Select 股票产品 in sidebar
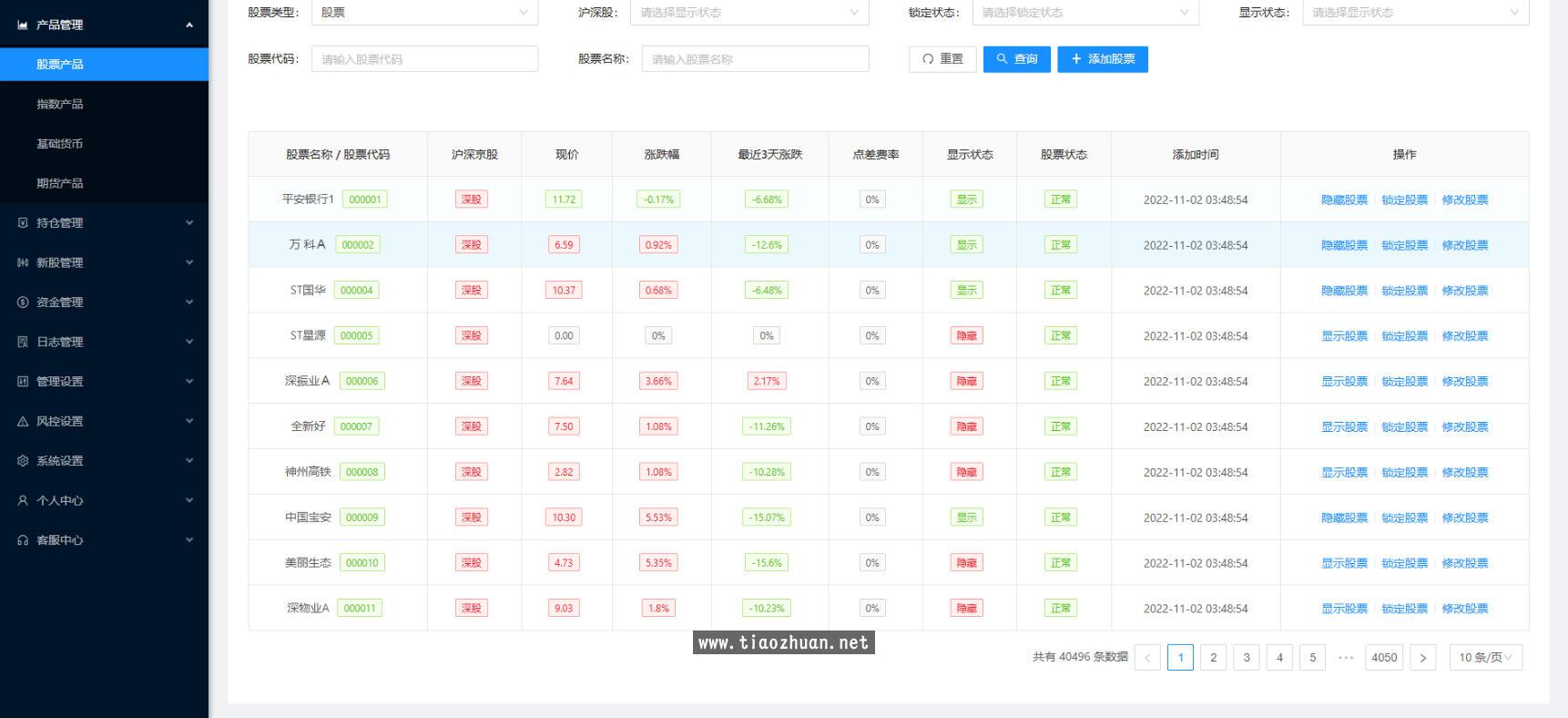The width and height of the screenshot is (1568, 718). point(104,64)
